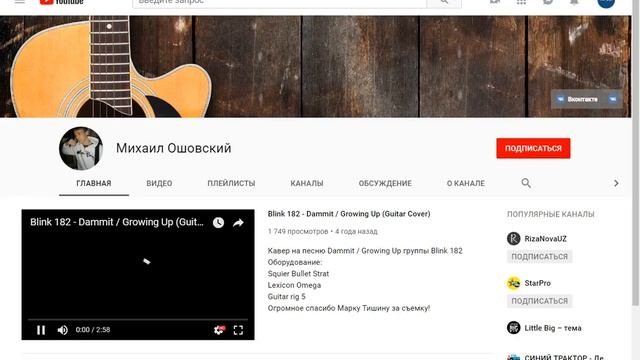Click the player's Share arrow icon
The height and width of the screenshot is (360, 640).
click(238, 222)
